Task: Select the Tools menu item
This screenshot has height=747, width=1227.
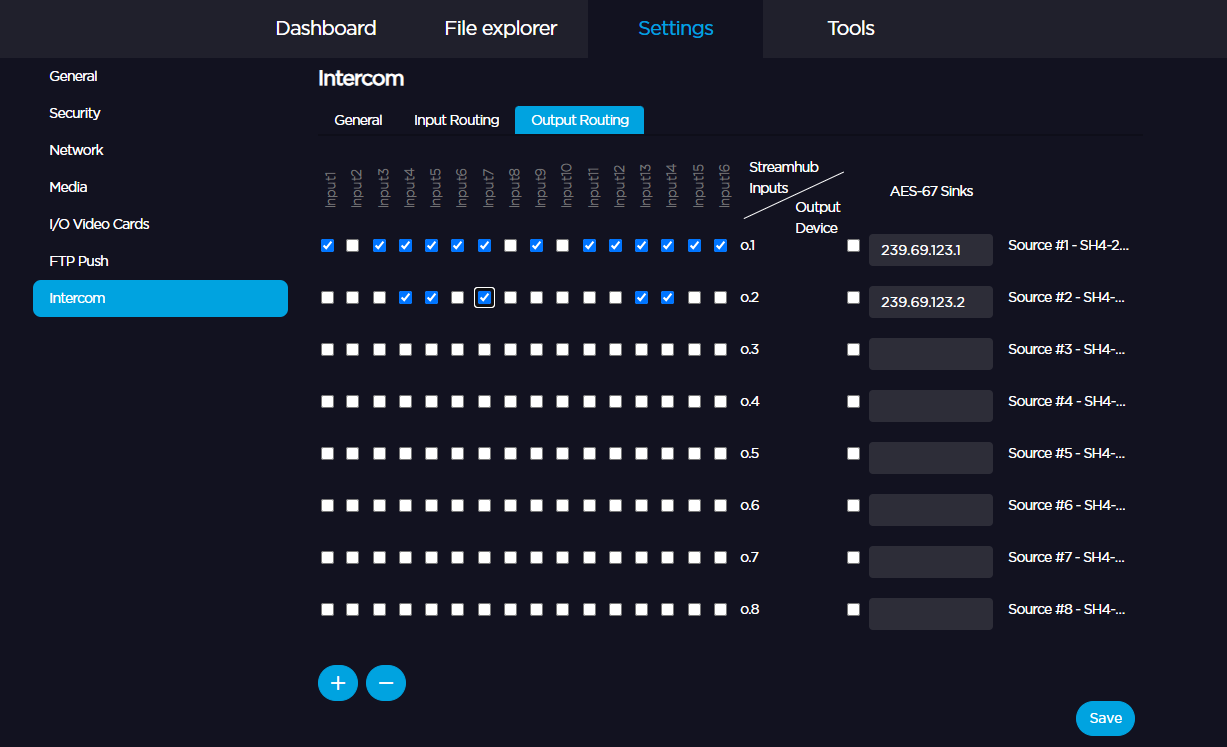Action: (850, 28)
